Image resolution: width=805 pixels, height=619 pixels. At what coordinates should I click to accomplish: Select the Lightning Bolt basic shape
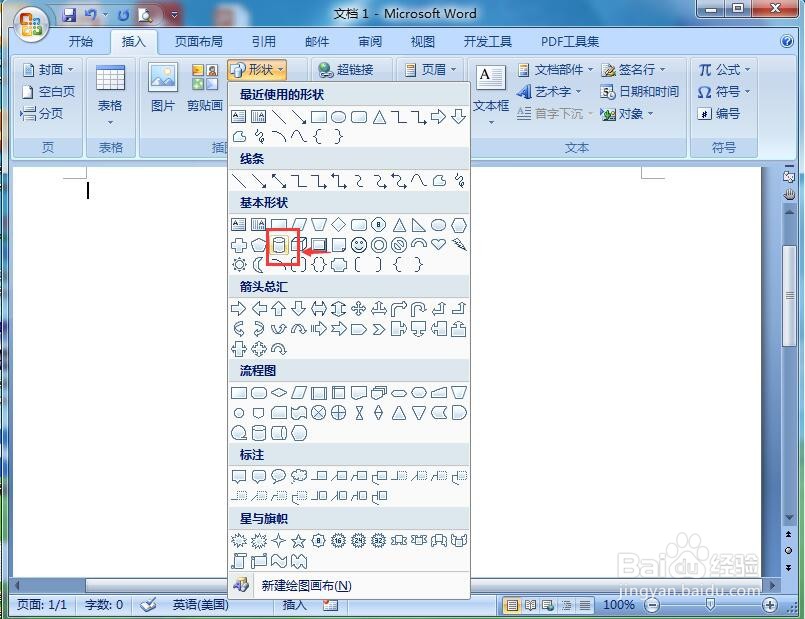(x=459, y=245)
